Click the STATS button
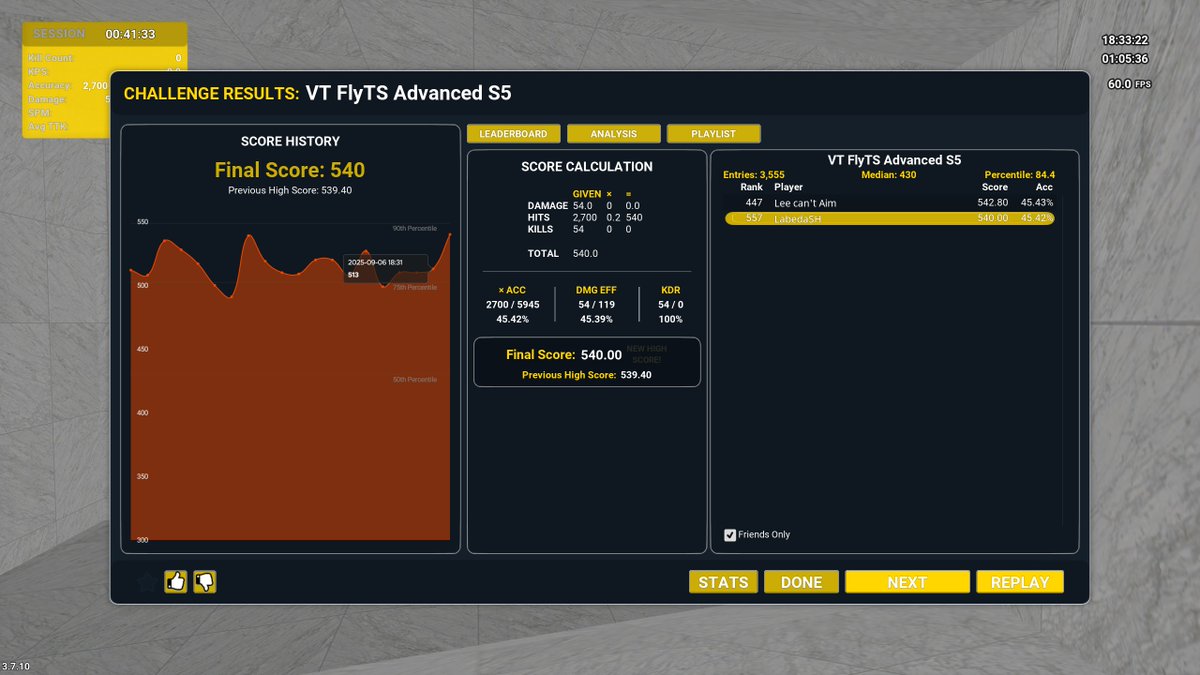Image resolution: width=1200 pixels, height=675 pixels. [723, 581]
